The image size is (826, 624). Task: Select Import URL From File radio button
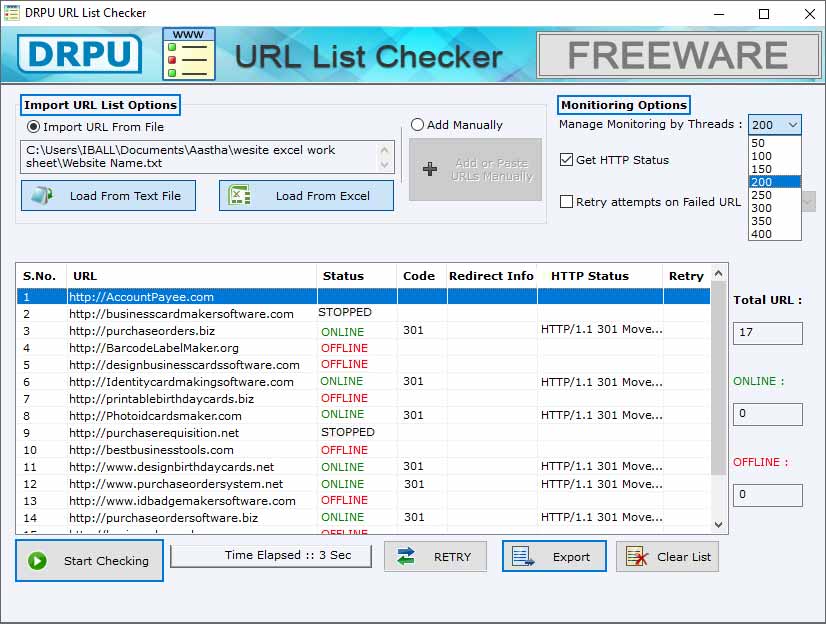pyautogui.click(x=33, y=127)
